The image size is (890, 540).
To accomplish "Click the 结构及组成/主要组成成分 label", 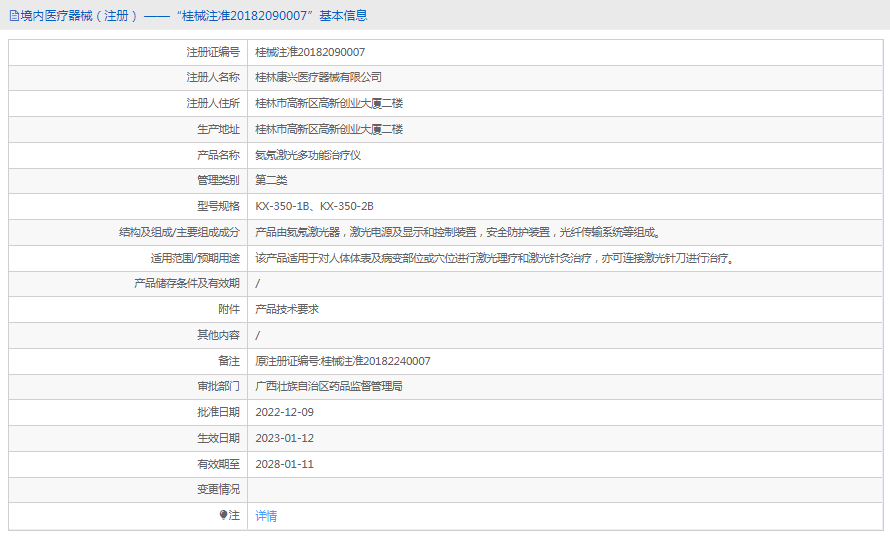I will 179,232.
